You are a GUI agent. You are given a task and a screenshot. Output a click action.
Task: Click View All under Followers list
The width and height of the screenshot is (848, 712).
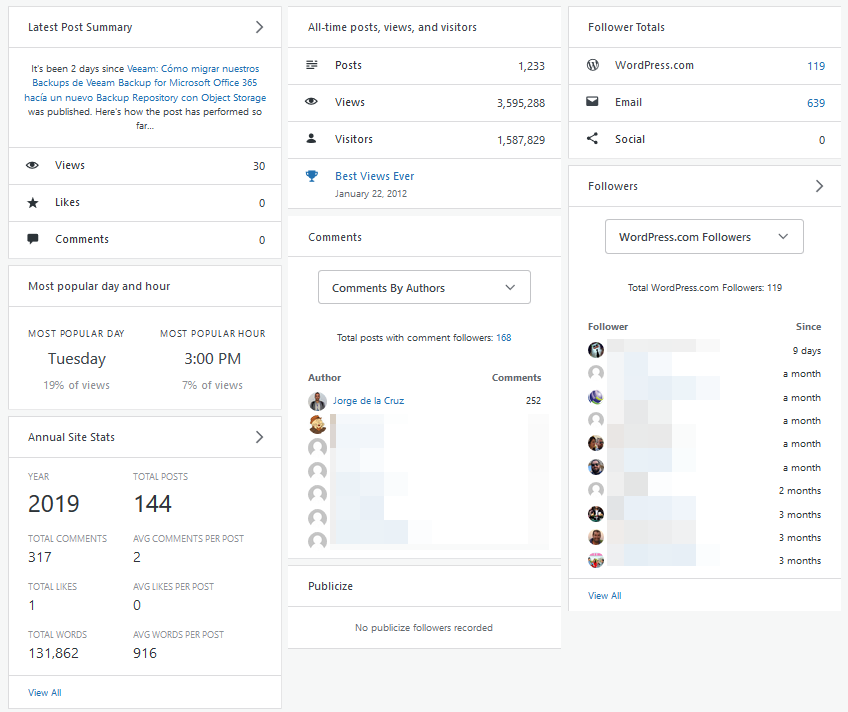[605, 595]
